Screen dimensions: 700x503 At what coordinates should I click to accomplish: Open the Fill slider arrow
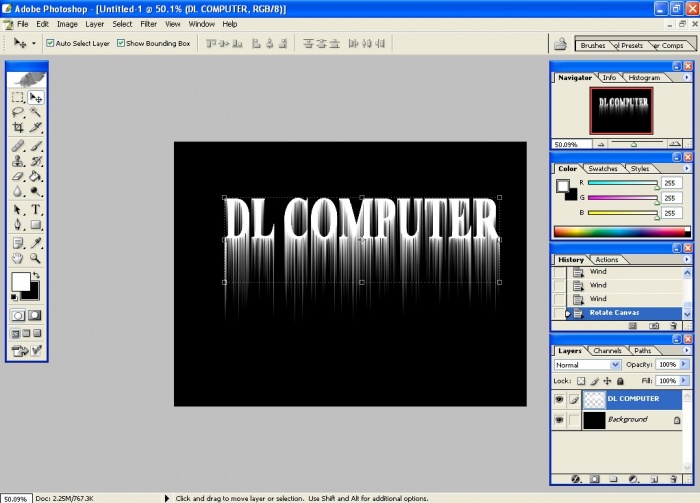(x=683, y=381)
